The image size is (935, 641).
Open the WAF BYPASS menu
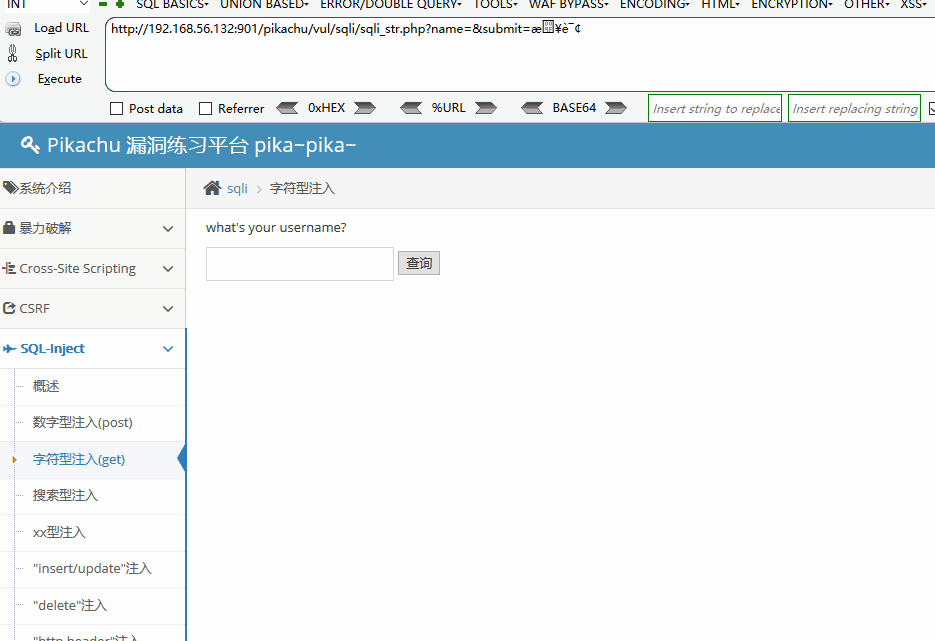pos(569,5)
